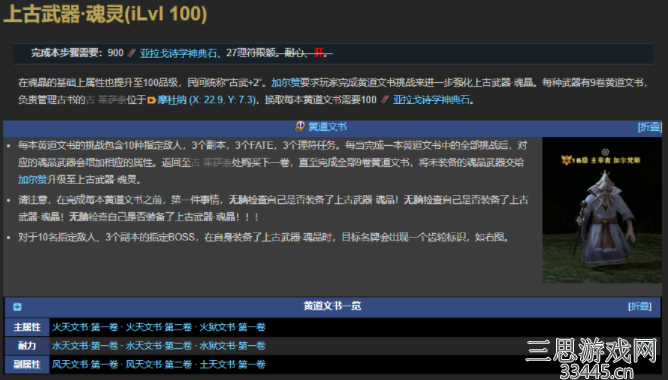Image resolution: width=668 pixels, height=380 pixels.
Task: Open 水天文书·第一卷 link
Action: [85, 346]
